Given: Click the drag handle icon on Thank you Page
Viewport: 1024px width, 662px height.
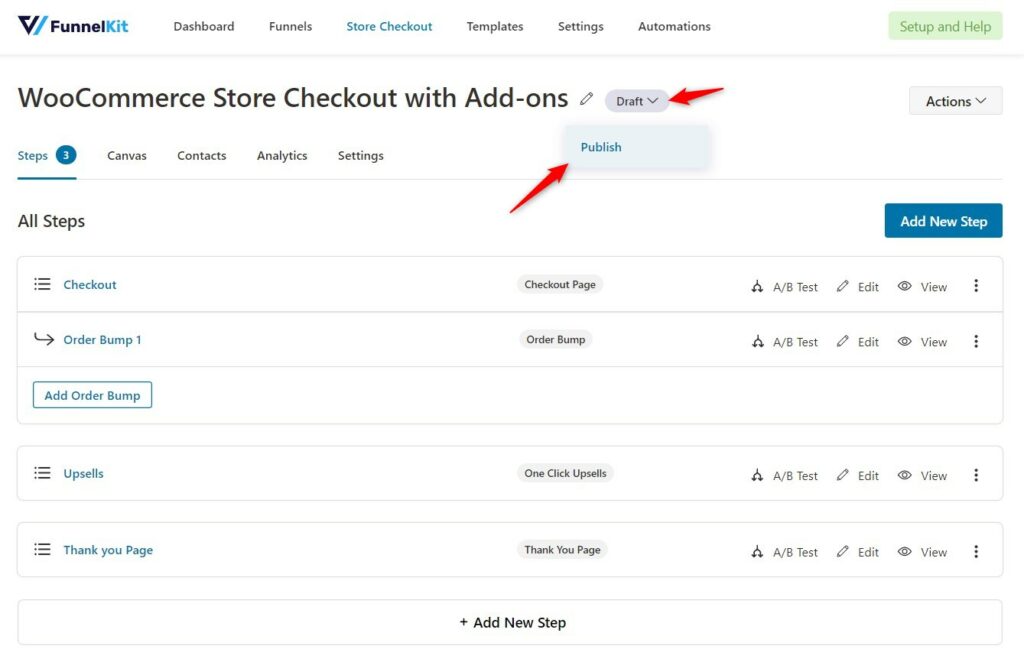Looking at the screenshot, I should [42, 549].
